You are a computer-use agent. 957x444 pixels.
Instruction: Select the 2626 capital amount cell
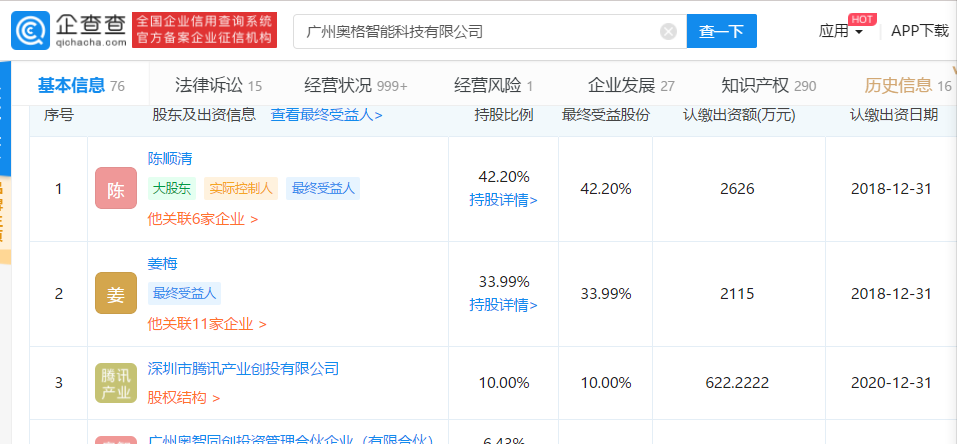tap(737, 189)
